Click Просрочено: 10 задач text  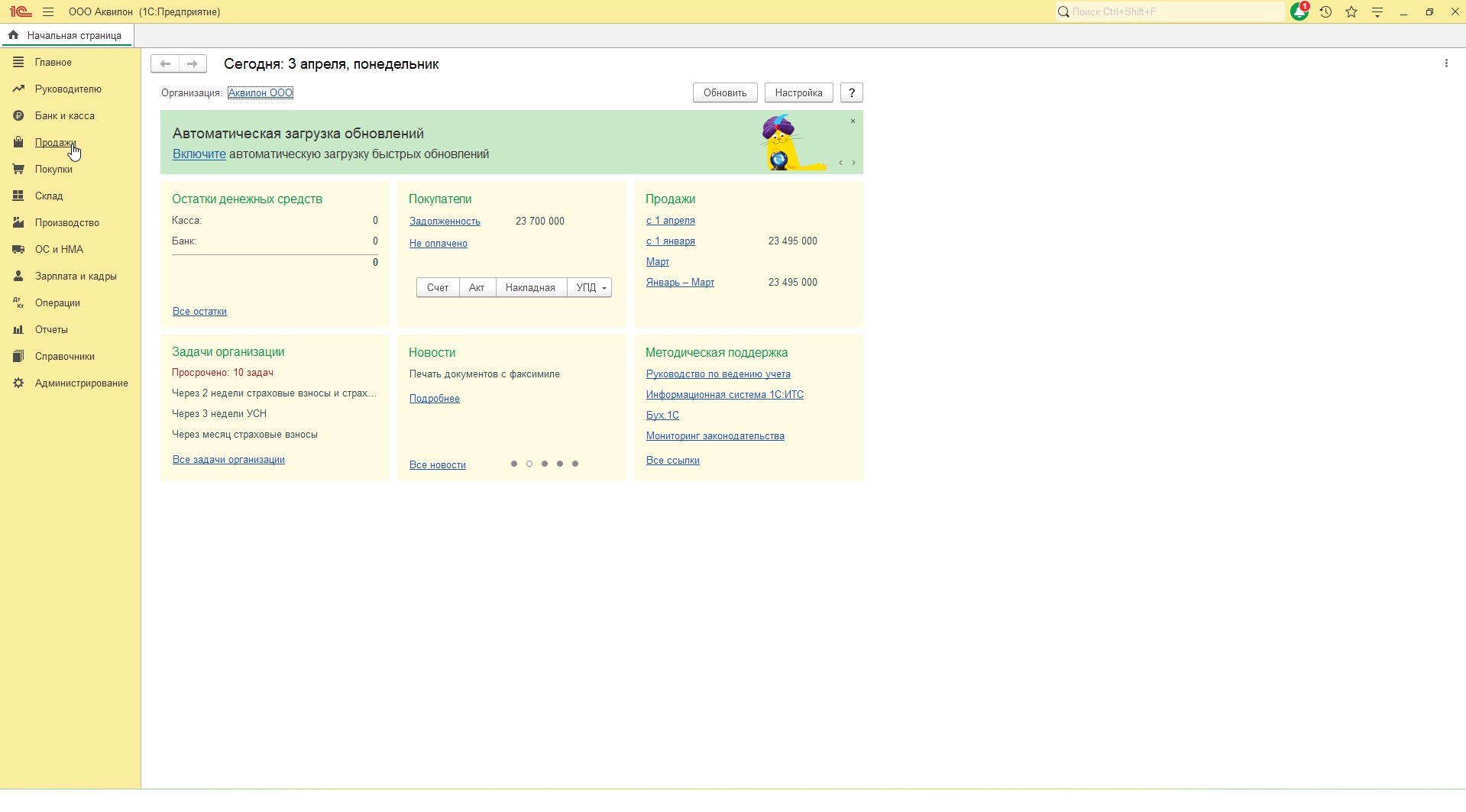tap(222, 372)
